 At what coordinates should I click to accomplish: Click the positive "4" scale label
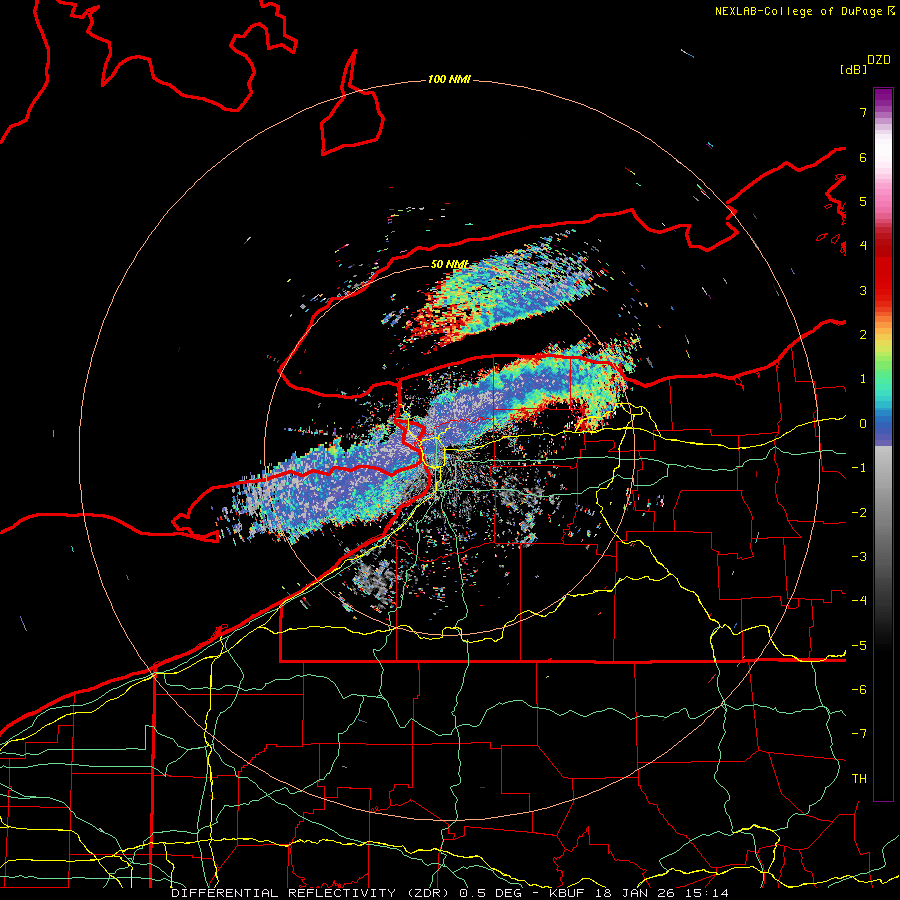863,246
